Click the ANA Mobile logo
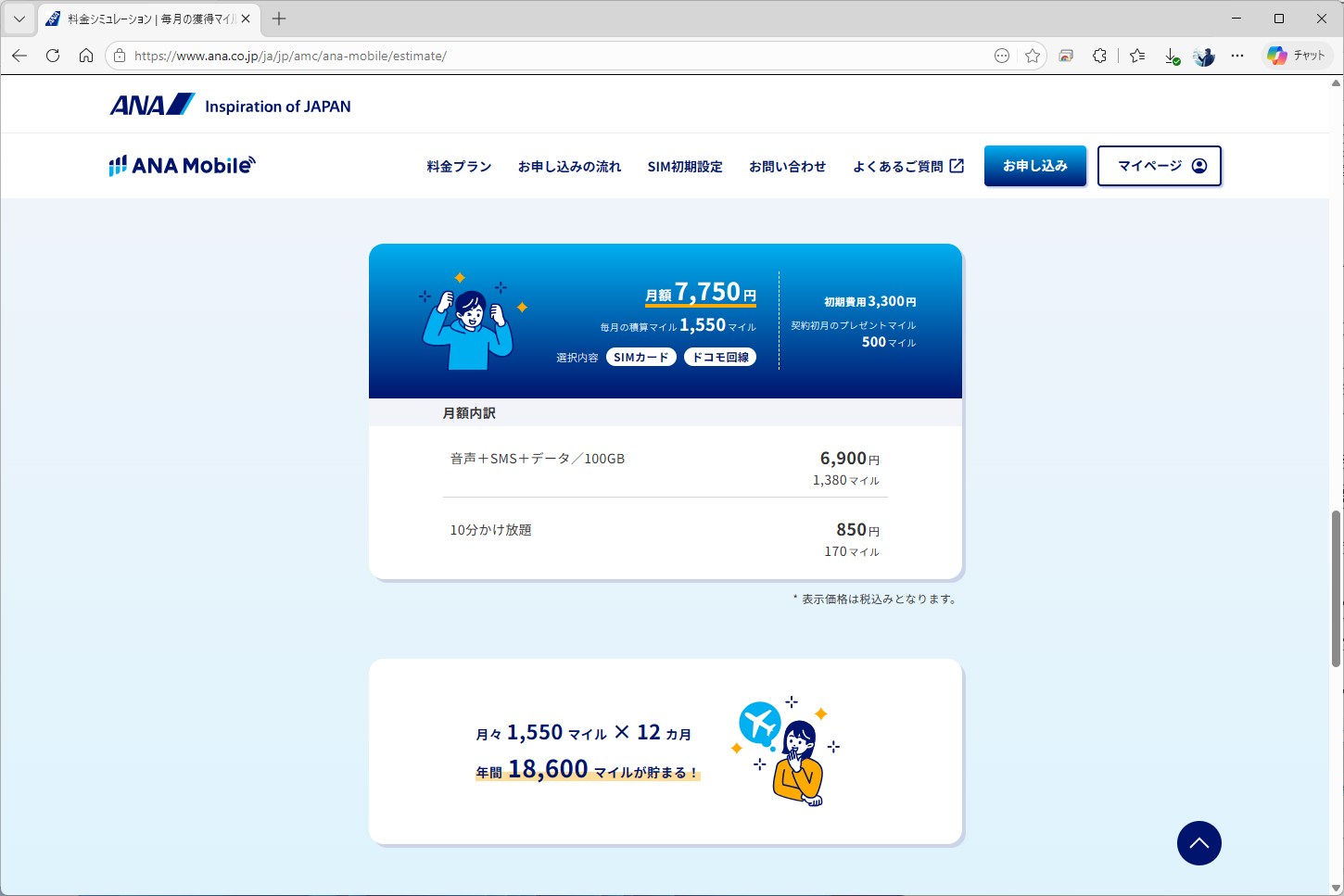This screenshot has width=1344, height=896. point(182,165)
